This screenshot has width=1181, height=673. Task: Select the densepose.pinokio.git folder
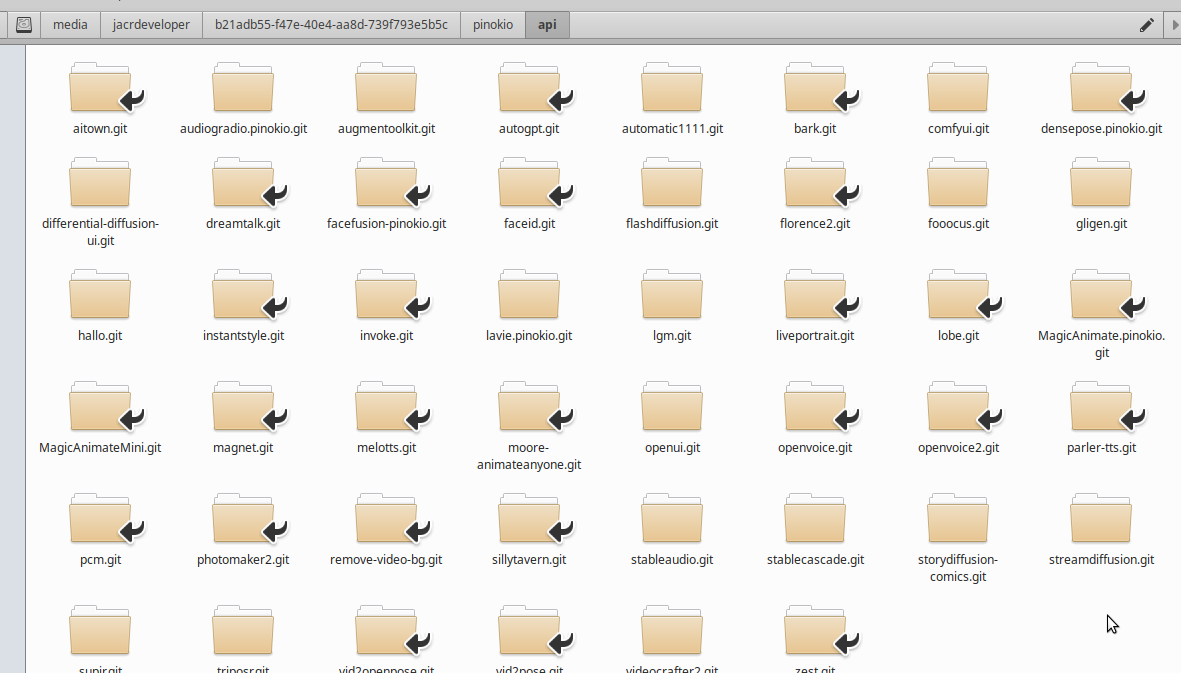(1101, 89)
